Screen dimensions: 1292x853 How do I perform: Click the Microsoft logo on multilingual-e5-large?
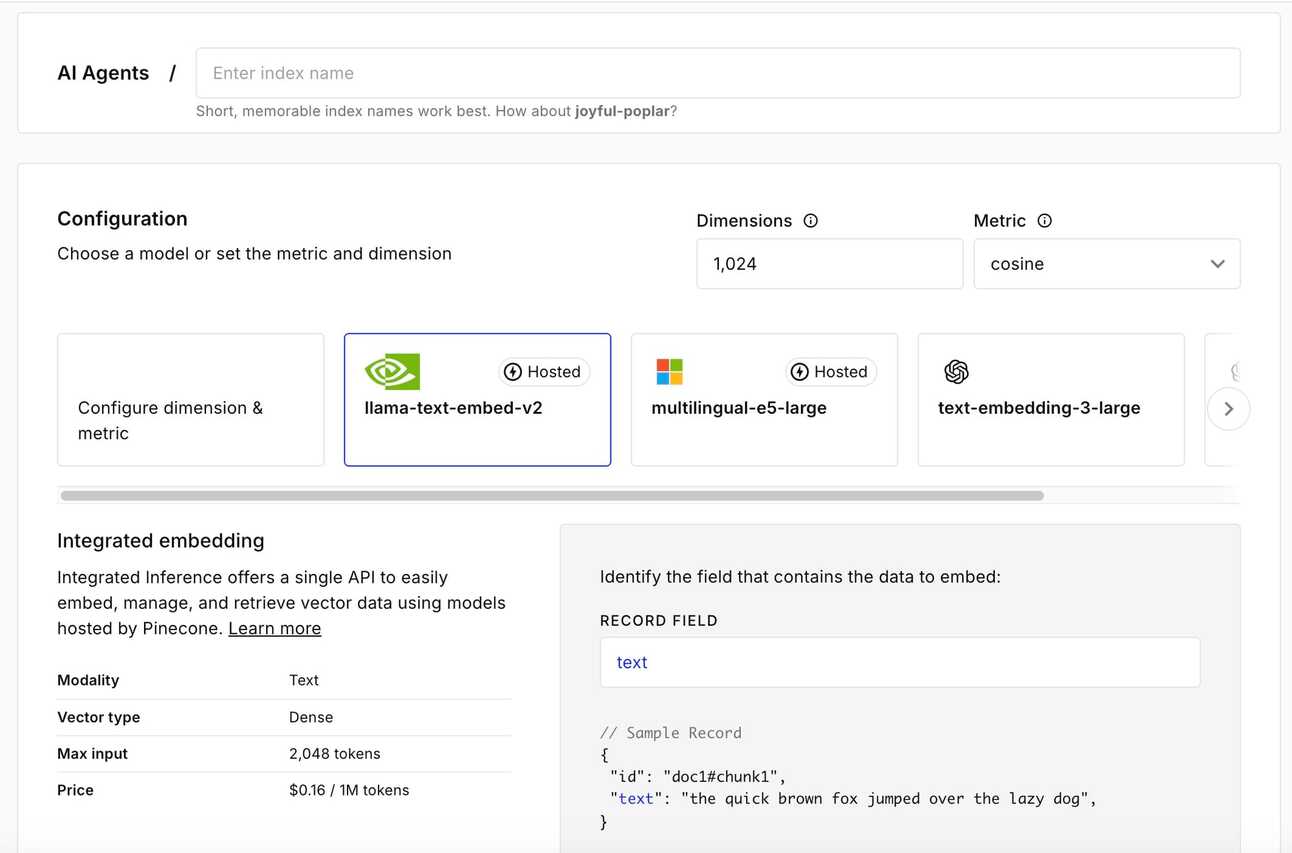pos(669,372)
